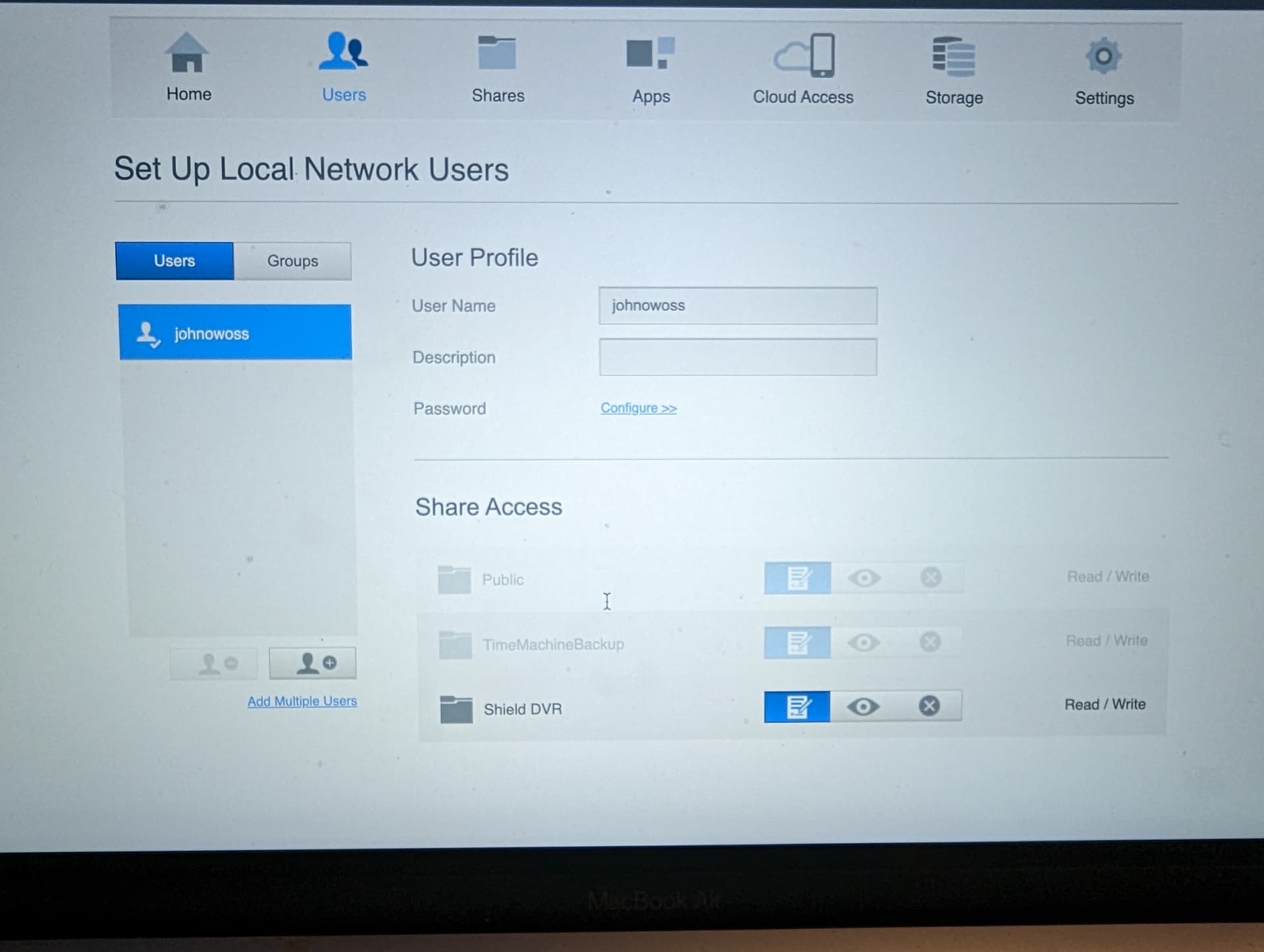Screen dimensions: 1264x952
Task: Deny access to TimeMachineBackup share
Action: [930, 641]
